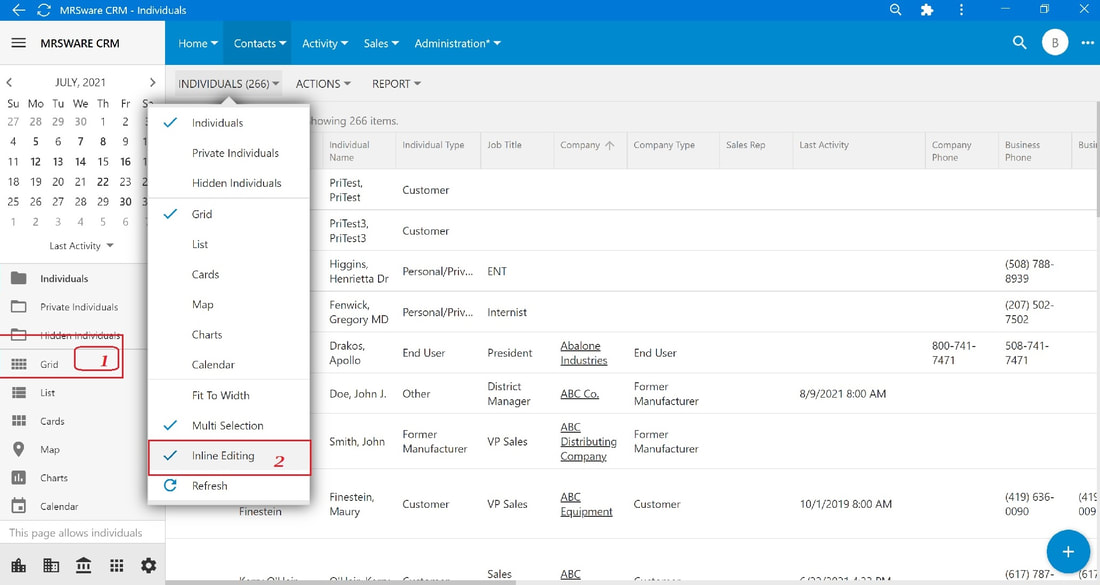Viewport: 1100px width, 585px height.
Task: Open the gear settings icon in the bottom sidebar bar
Action: [149, 565]
